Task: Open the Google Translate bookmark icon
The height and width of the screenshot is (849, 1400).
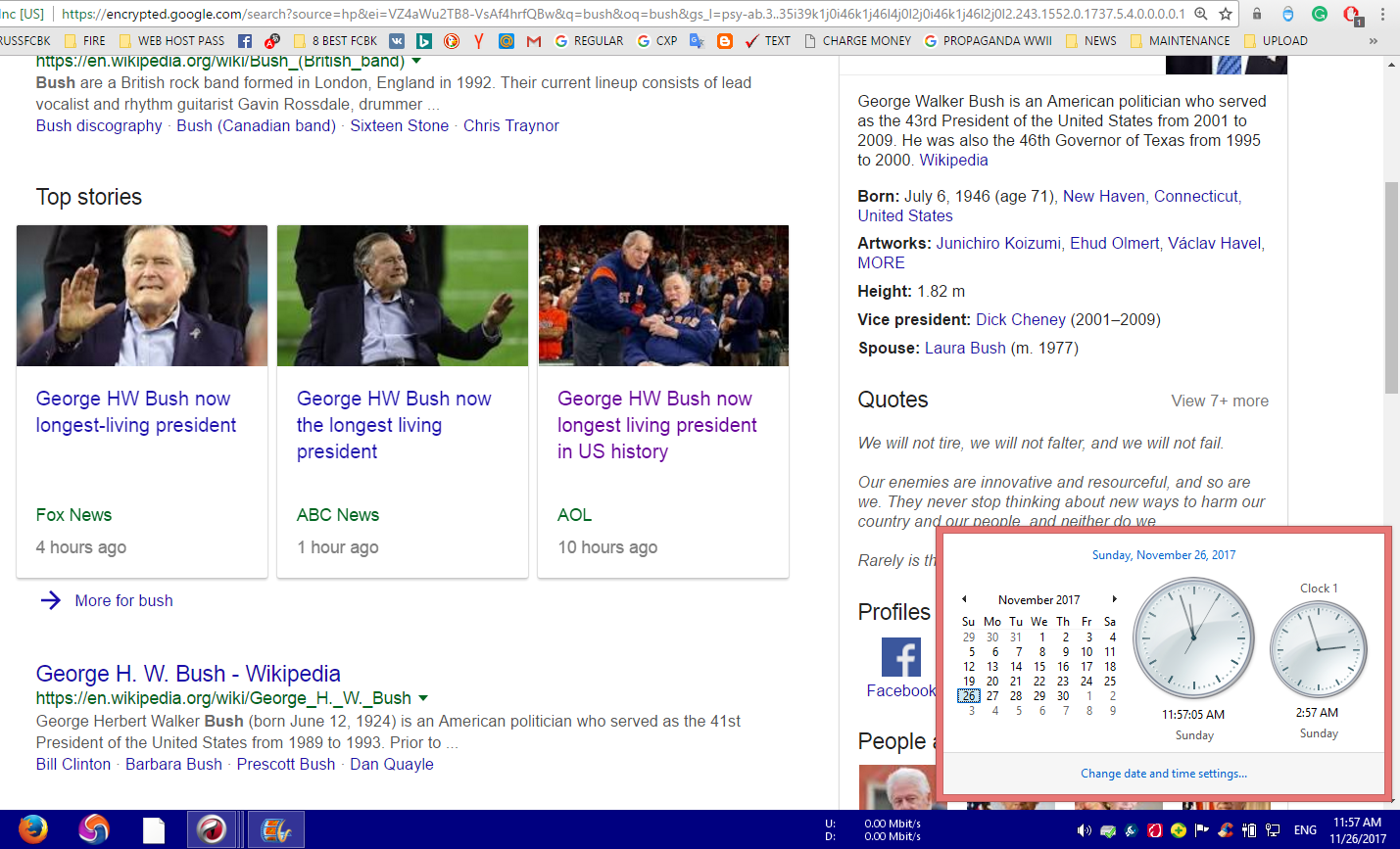Action: 698,41
